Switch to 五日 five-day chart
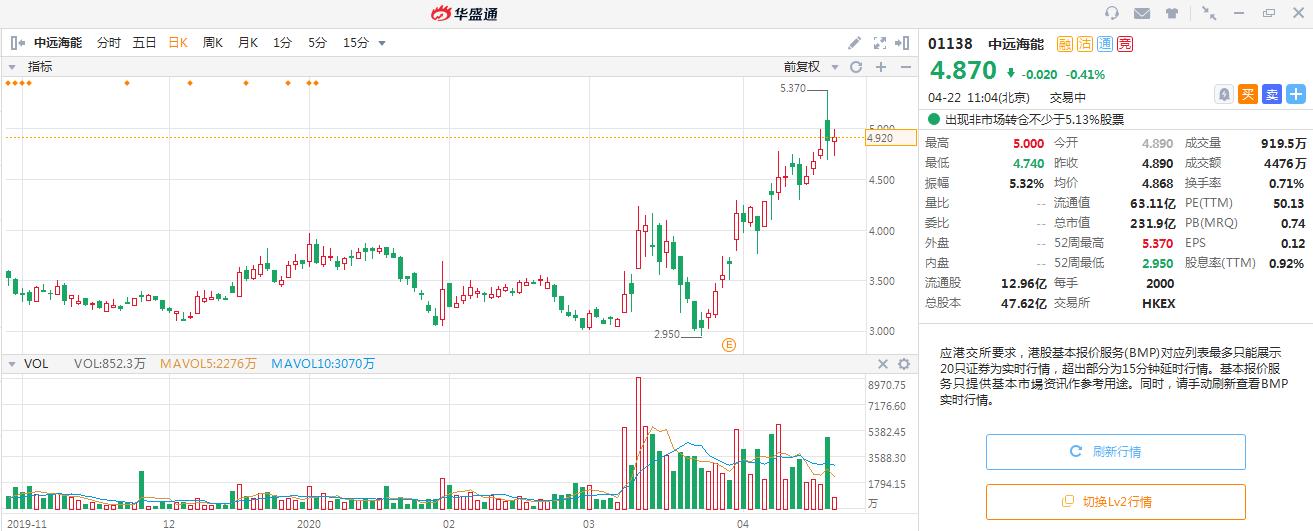 click(145, 43)
